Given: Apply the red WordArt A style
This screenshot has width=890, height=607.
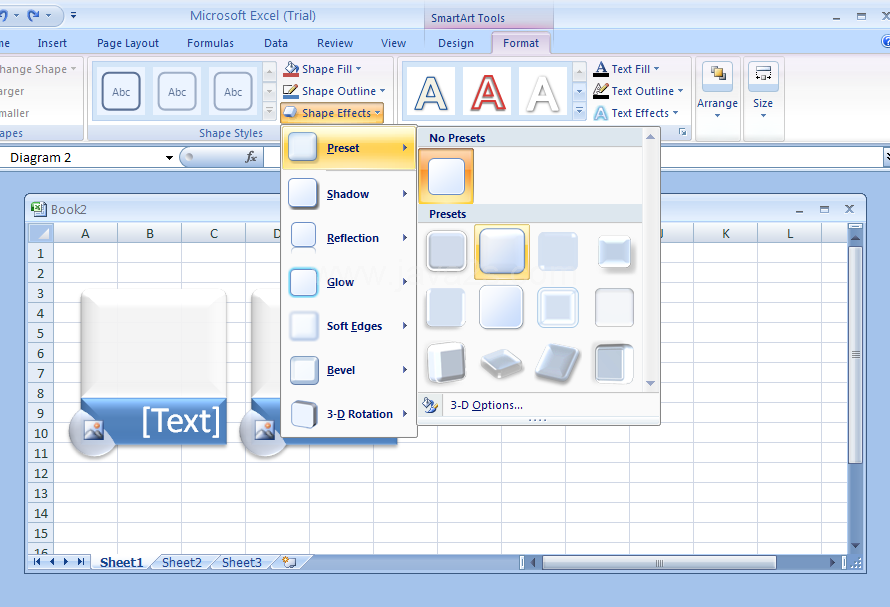Looking at the screenshot, I should click(488, 91).
